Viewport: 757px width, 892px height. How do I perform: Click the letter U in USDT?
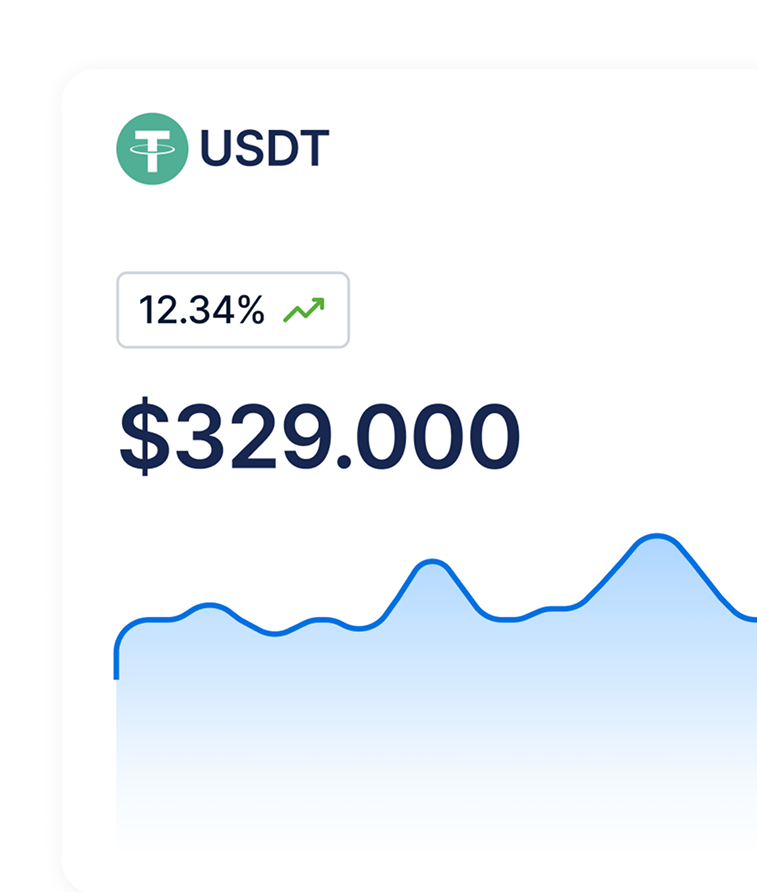[218, 150]
